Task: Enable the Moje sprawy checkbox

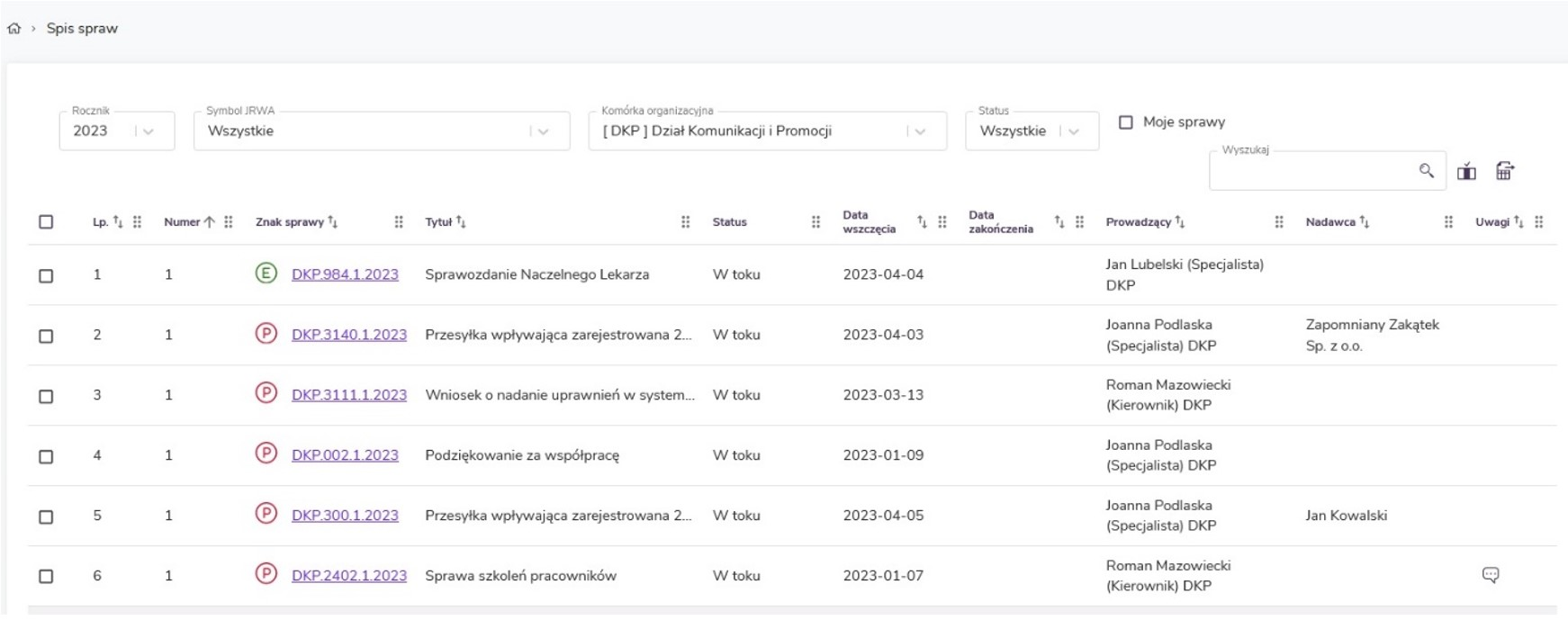Action: click(x=1126, y=122)
